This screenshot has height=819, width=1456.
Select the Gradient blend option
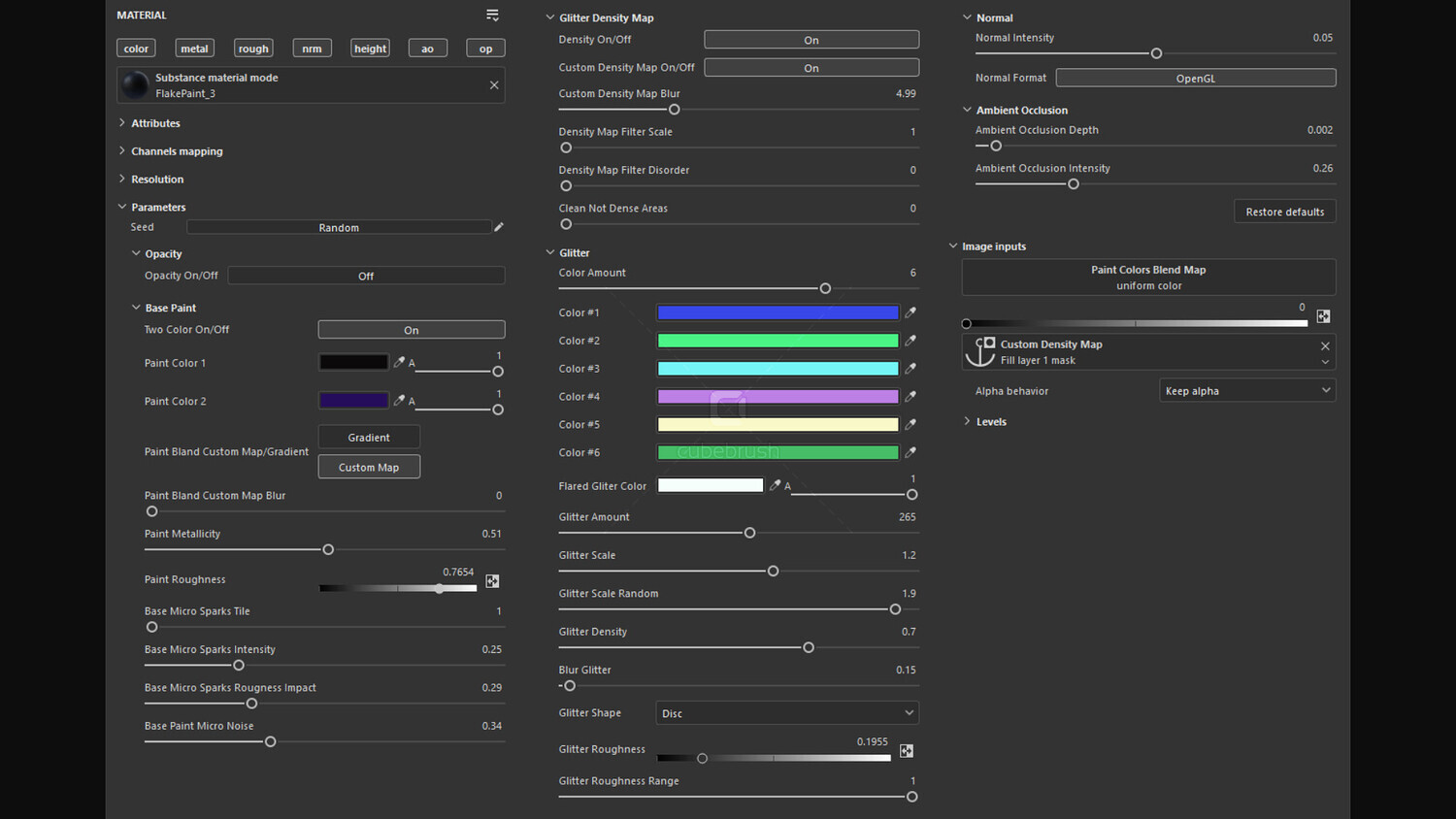(369, 438)
